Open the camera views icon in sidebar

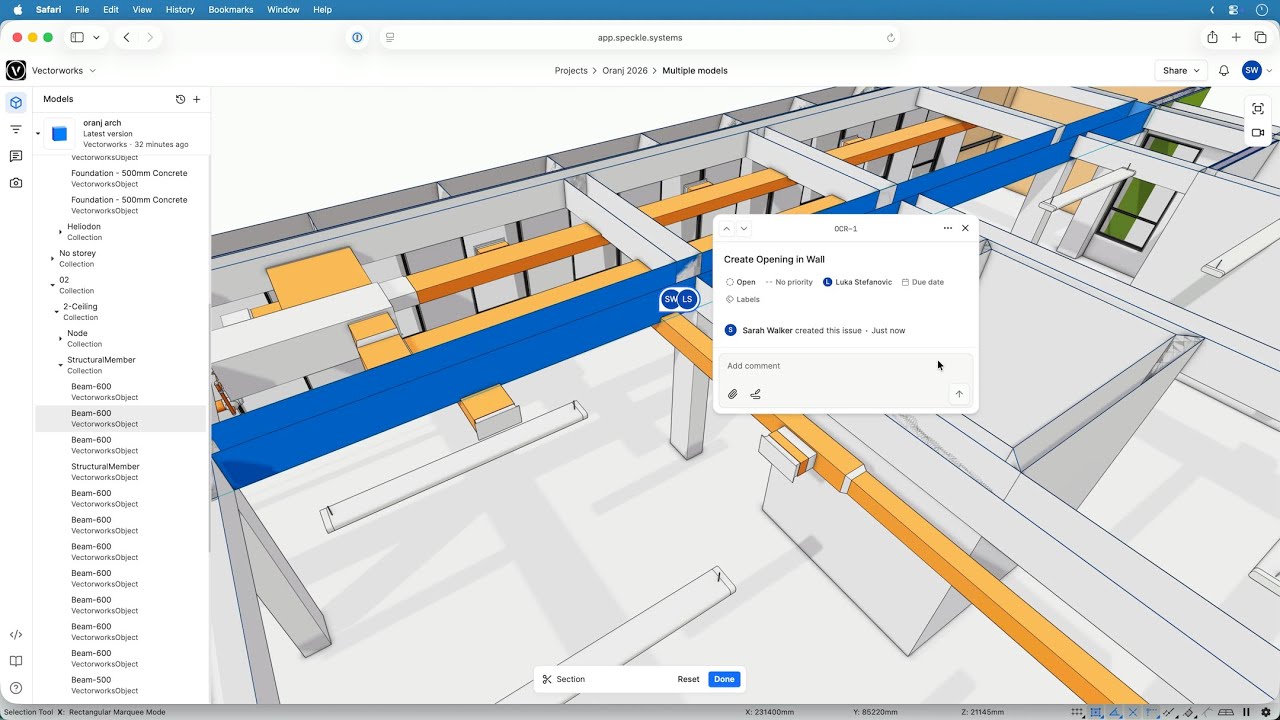click(x=16, y=183)
